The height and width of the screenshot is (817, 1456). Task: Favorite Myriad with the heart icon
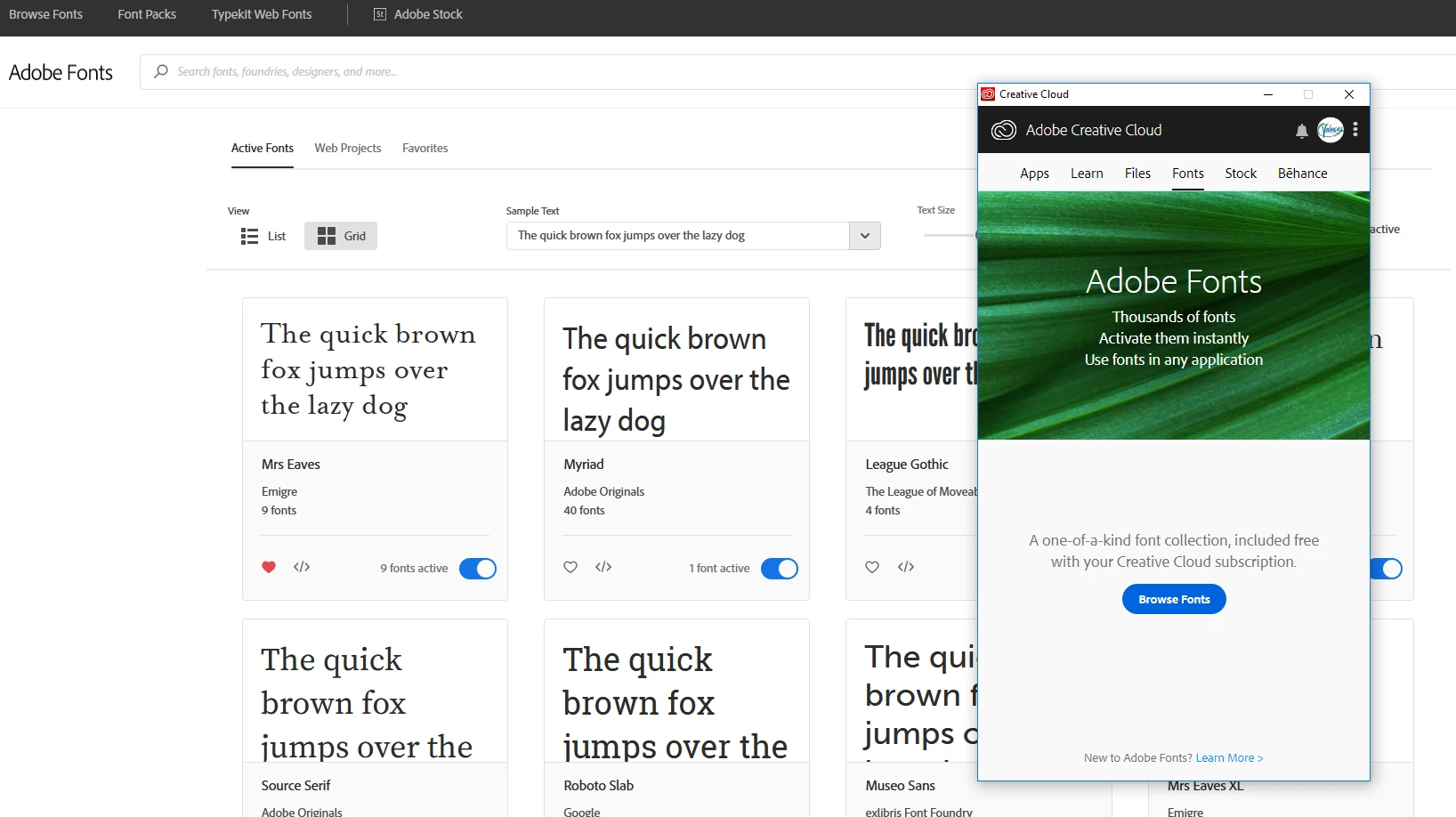pos(570,567)
